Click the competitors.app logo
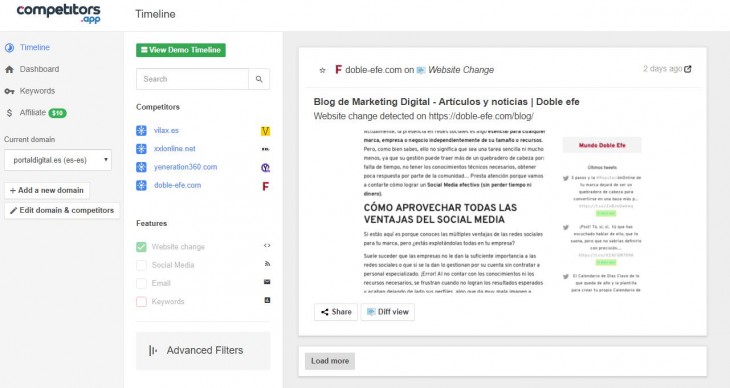The image size is (730, 388). click(x=59, y=13)
